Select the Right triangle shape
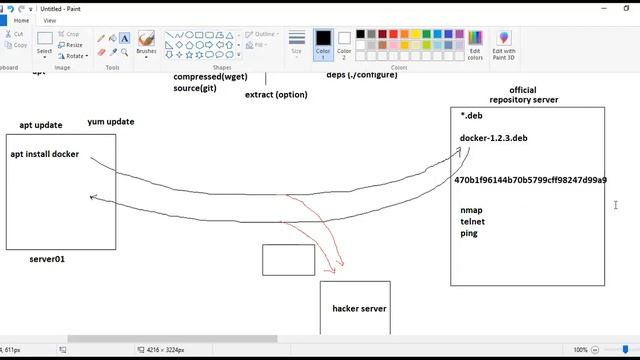 click(x=169, y=45)
